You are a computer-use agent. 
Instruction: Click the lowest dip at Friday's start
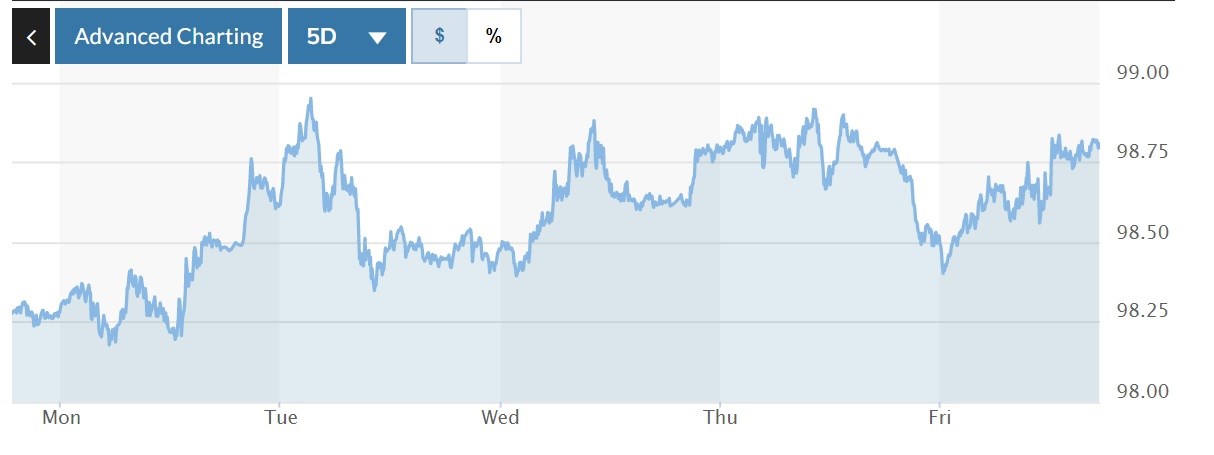click(x=943, y=272)
